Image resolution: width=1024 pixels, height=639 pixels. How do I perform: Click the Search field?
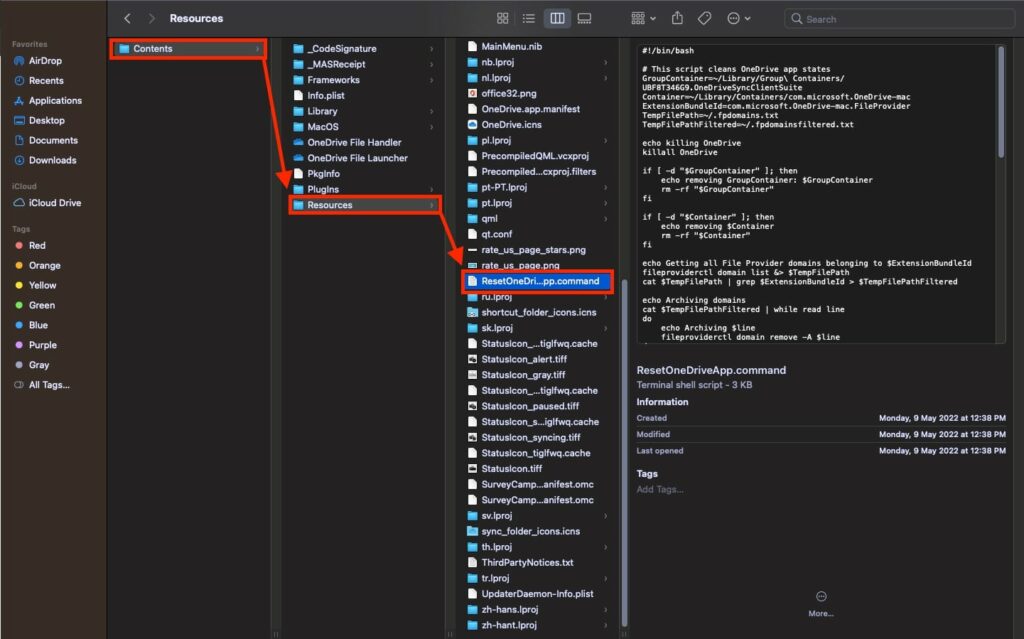tap(900, 18)
